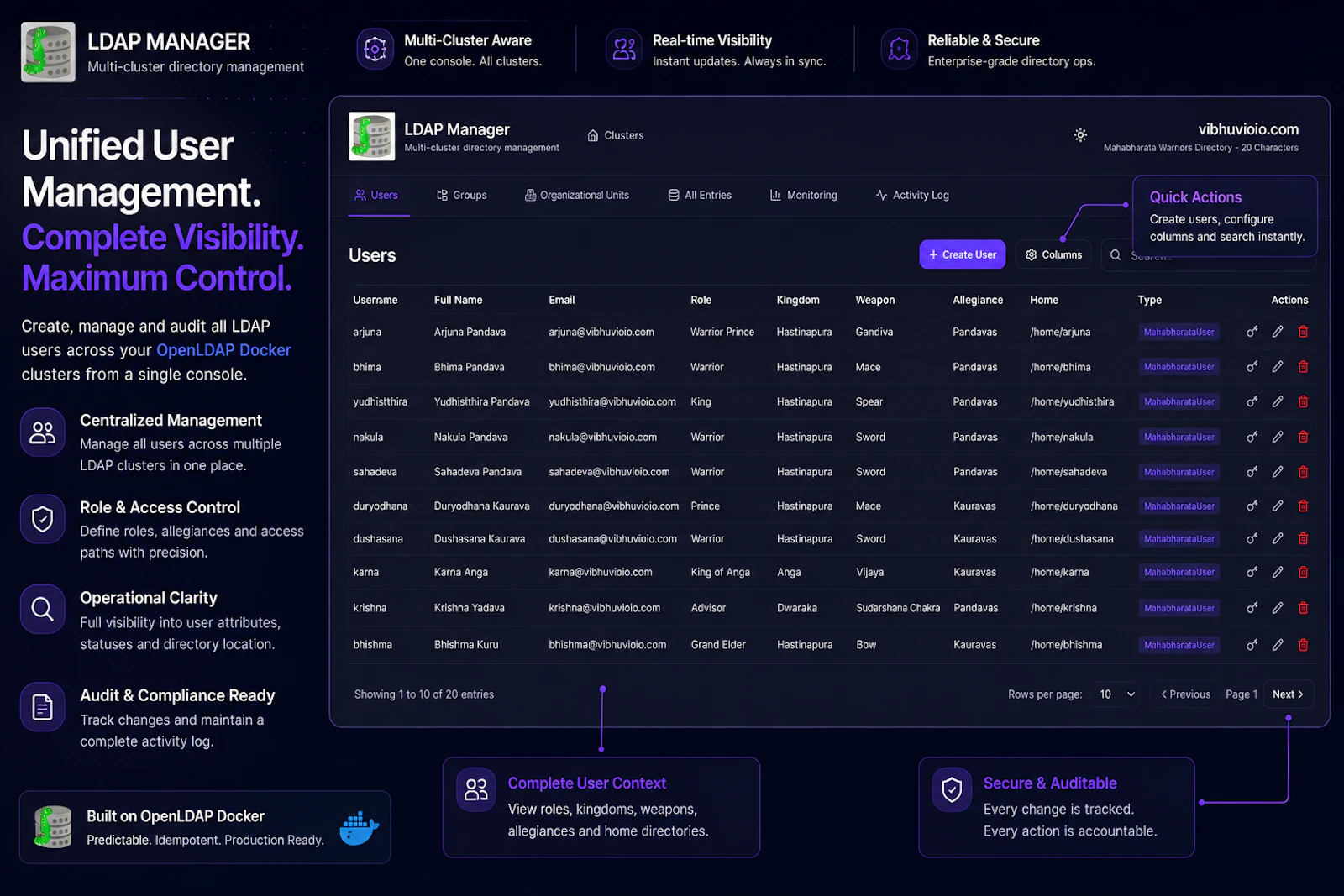This screenshot has width=1344, height=896.
Task: Go to the Previous page
Action: coord(1185,694)
